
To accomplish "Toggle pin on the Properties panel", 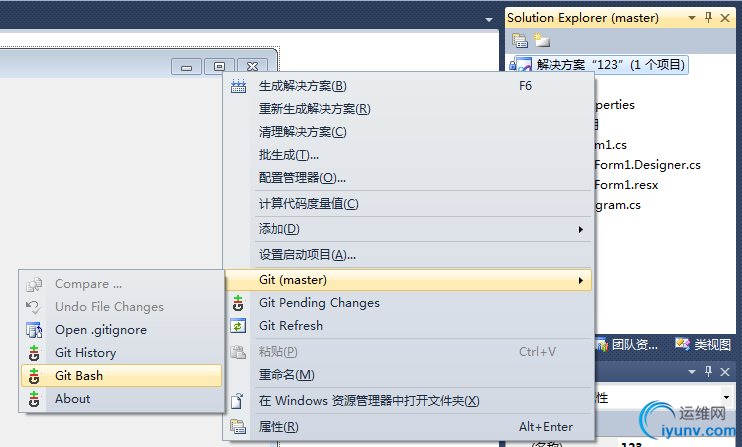I will pos(709,372).
